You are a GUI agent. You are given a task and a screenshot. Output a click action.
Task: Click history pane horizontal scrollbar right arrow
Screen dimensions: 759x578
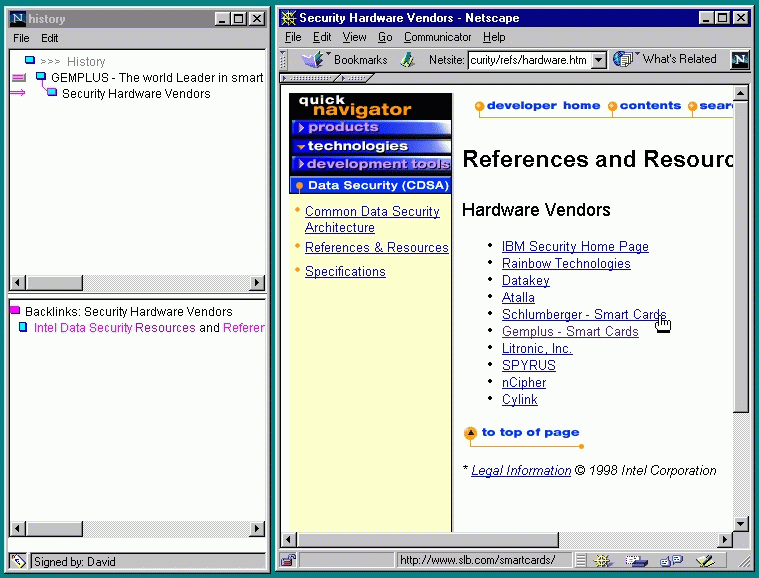(257, 282)
